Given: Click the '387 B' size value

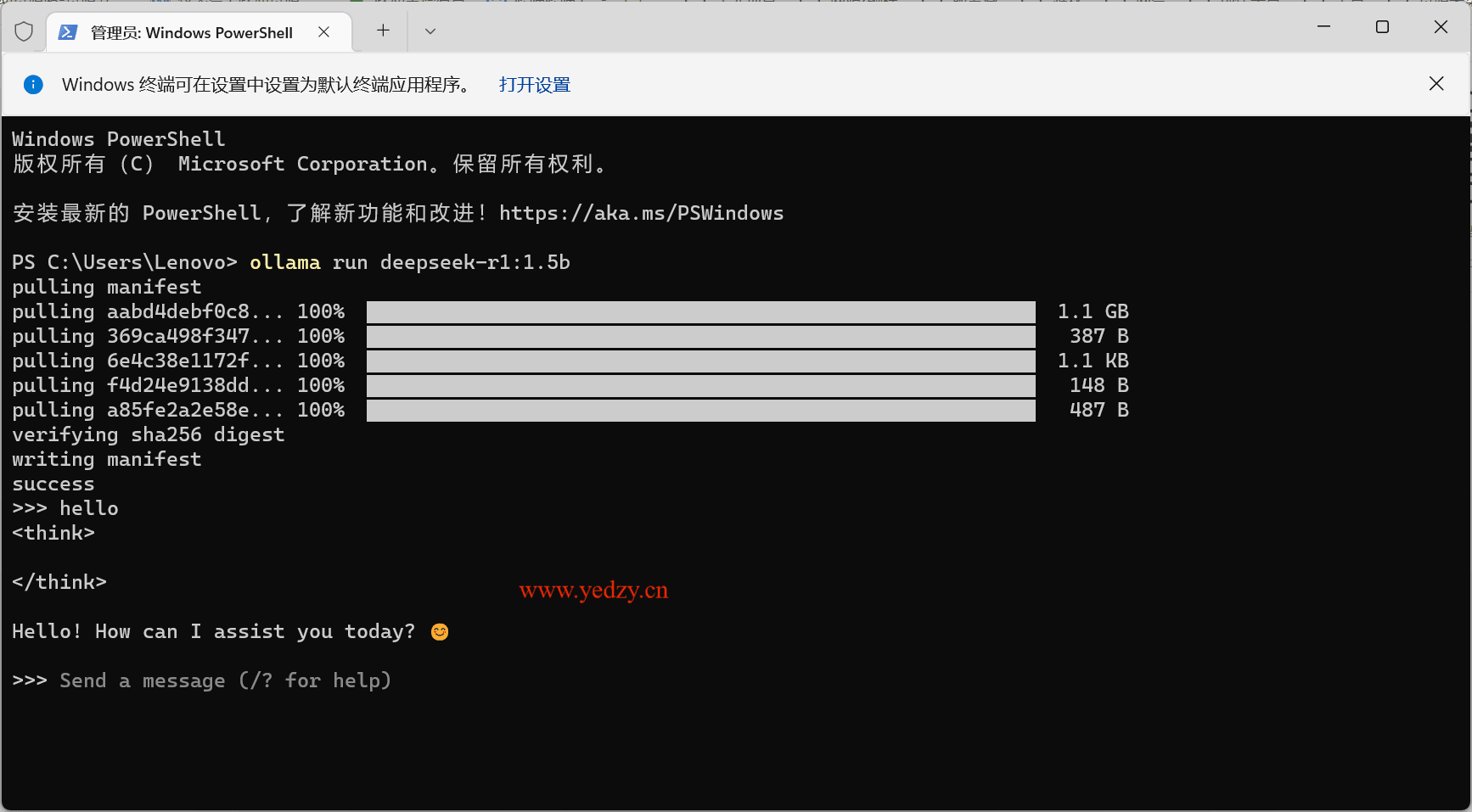Looking at the screenshot, I should (x=1099, y=336).
